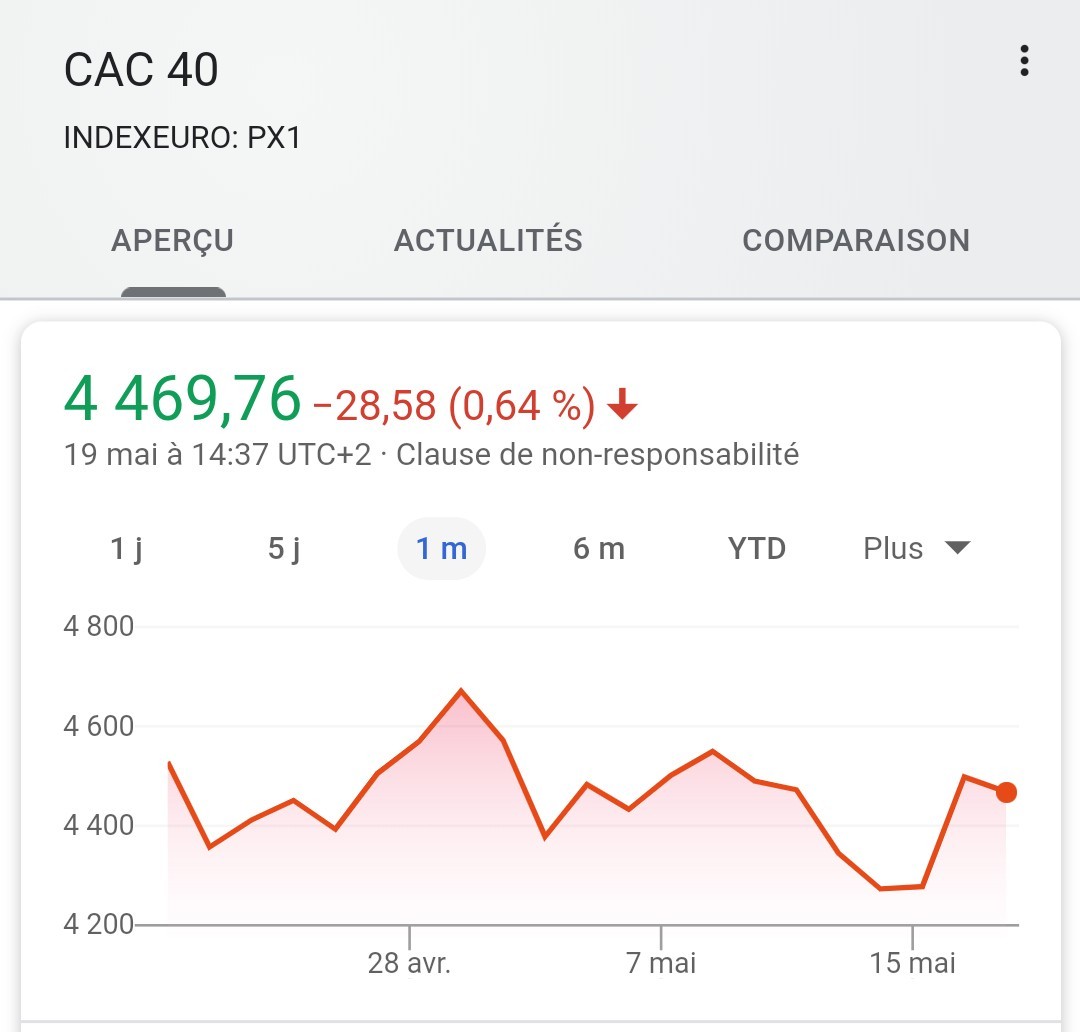Switch to the APERÇU tab

(x=173, y=241)
